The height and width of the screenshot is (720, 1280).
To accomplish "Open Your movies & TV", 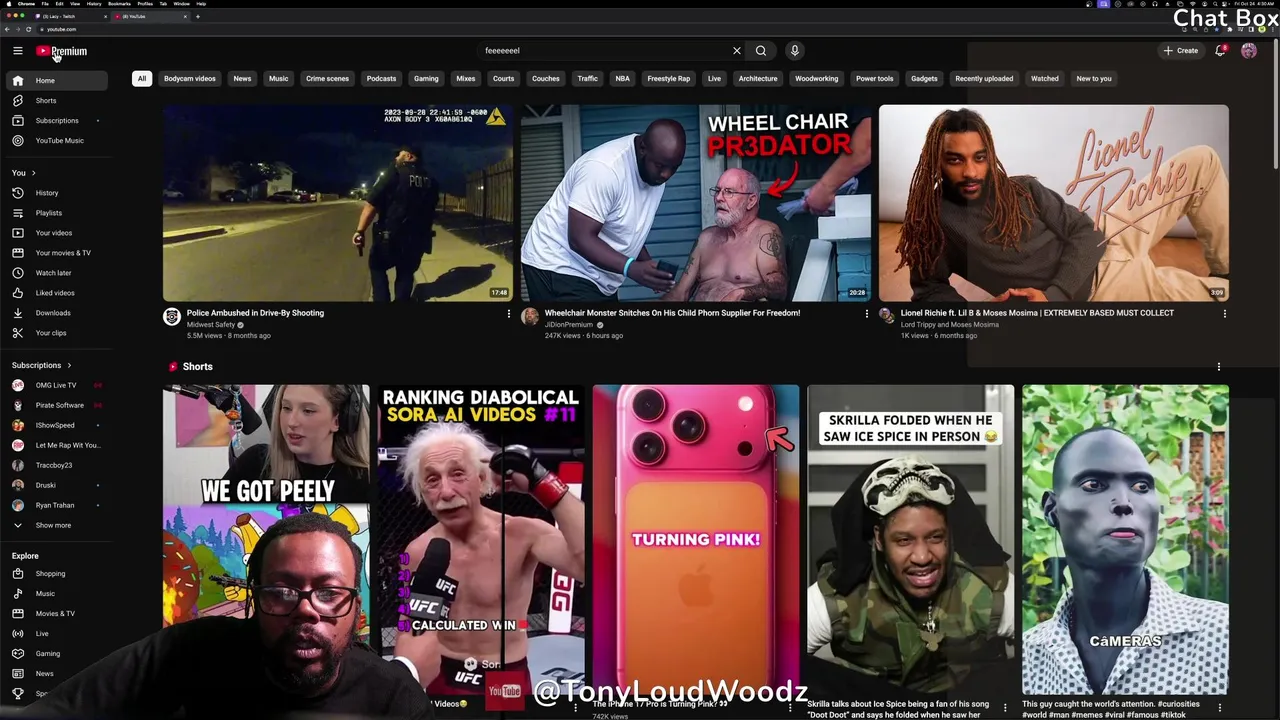I will click(x=55, y=253).
